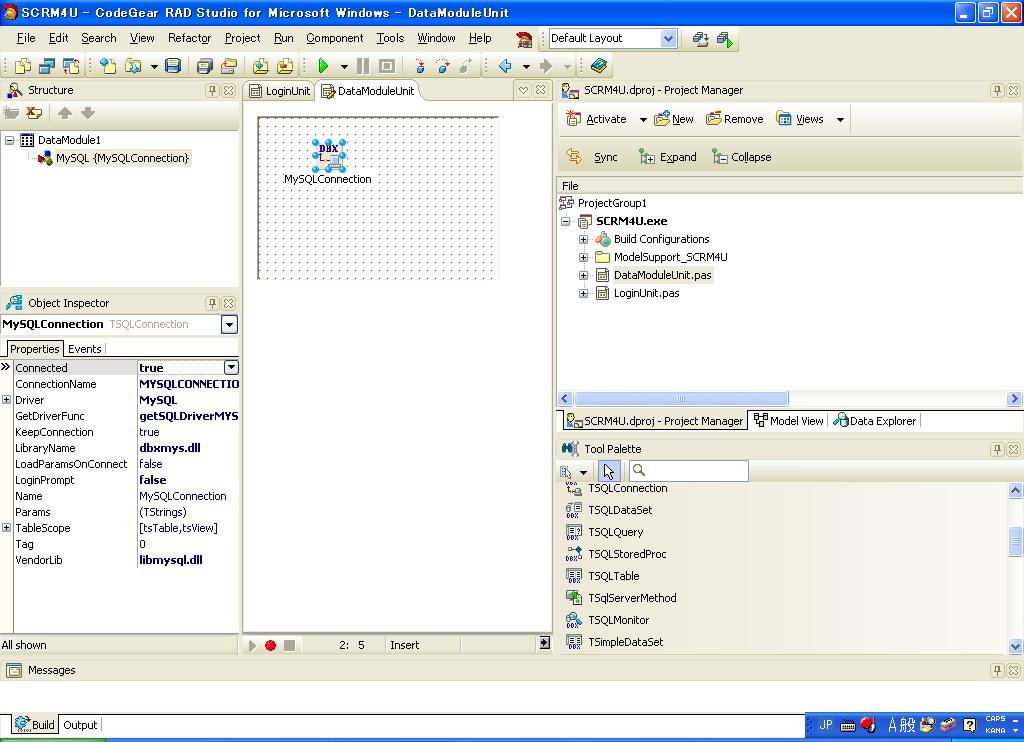Open the Component menu
Image resolution: width=1024 pixels, height=742 pixels.
(x=335, y=39)
